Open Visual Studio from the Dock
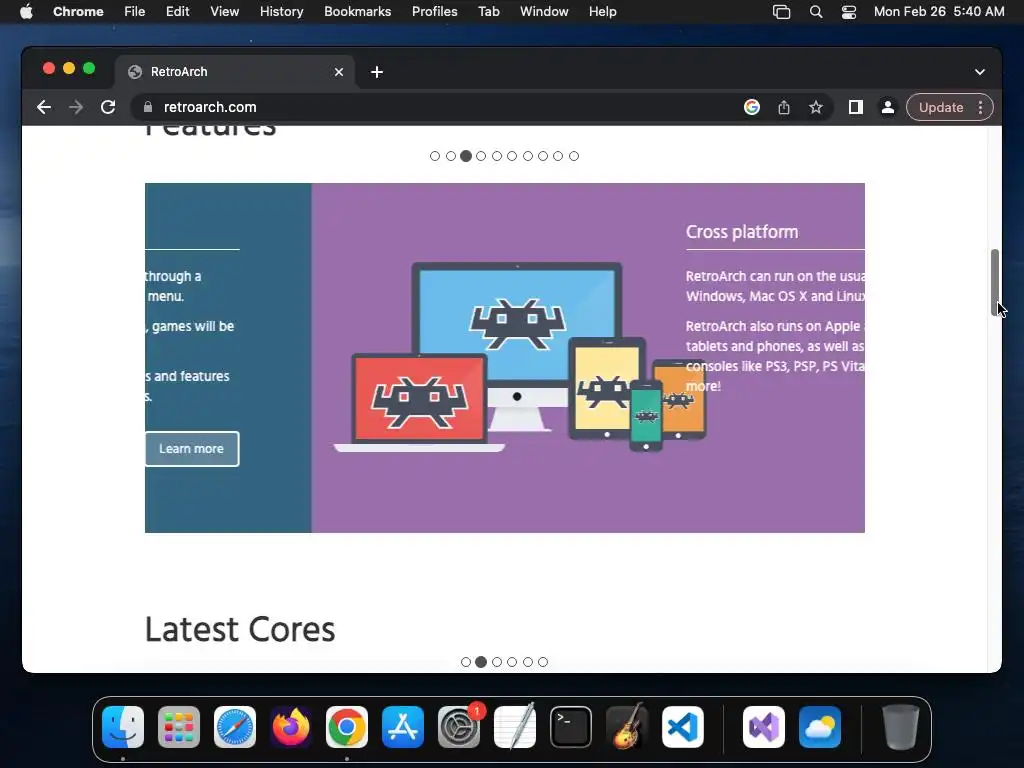The width and height of the screenshot is (1024, 768). 764,727
